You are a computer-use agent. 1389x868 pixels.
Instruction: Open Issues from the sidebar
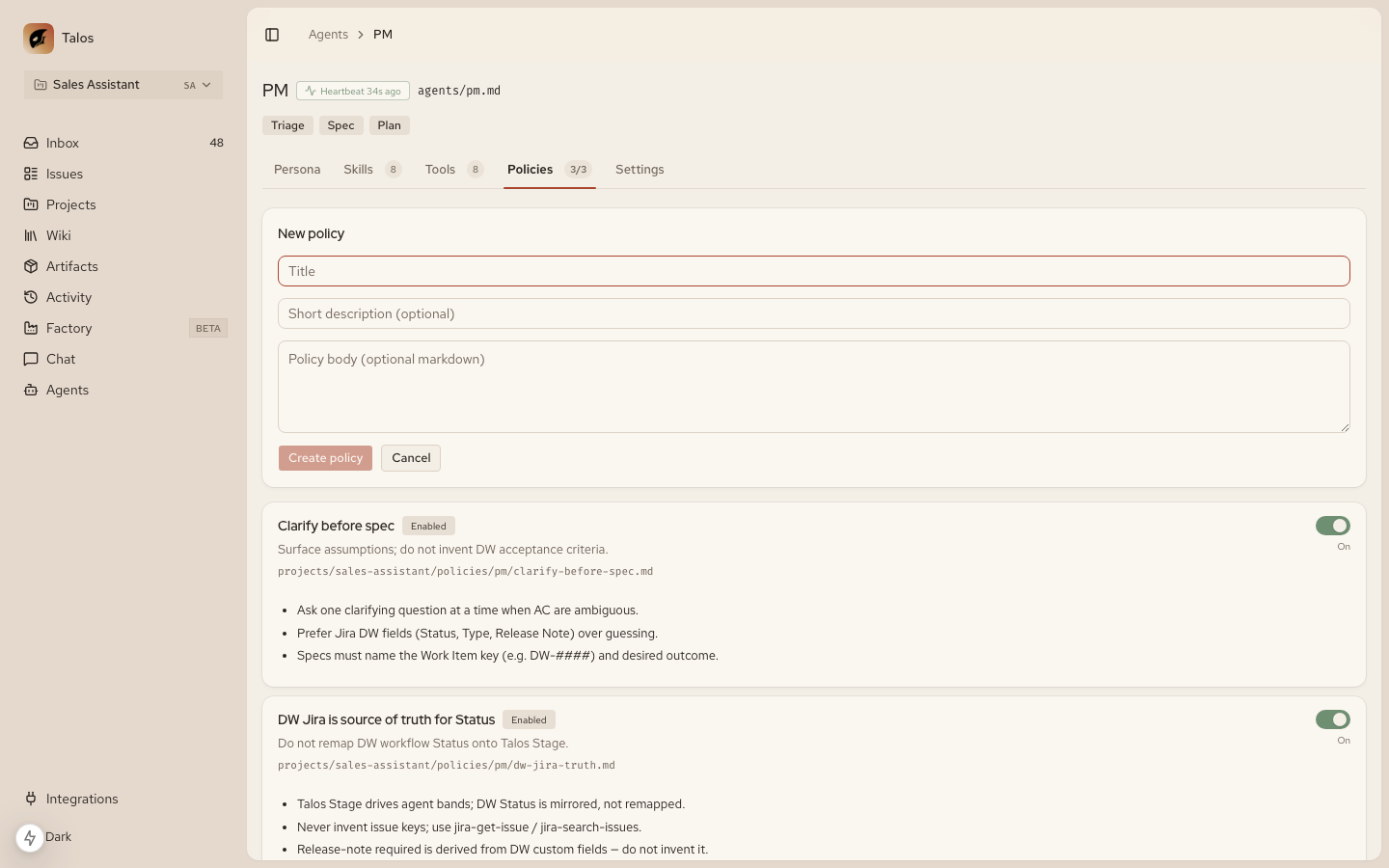point(123,174)
